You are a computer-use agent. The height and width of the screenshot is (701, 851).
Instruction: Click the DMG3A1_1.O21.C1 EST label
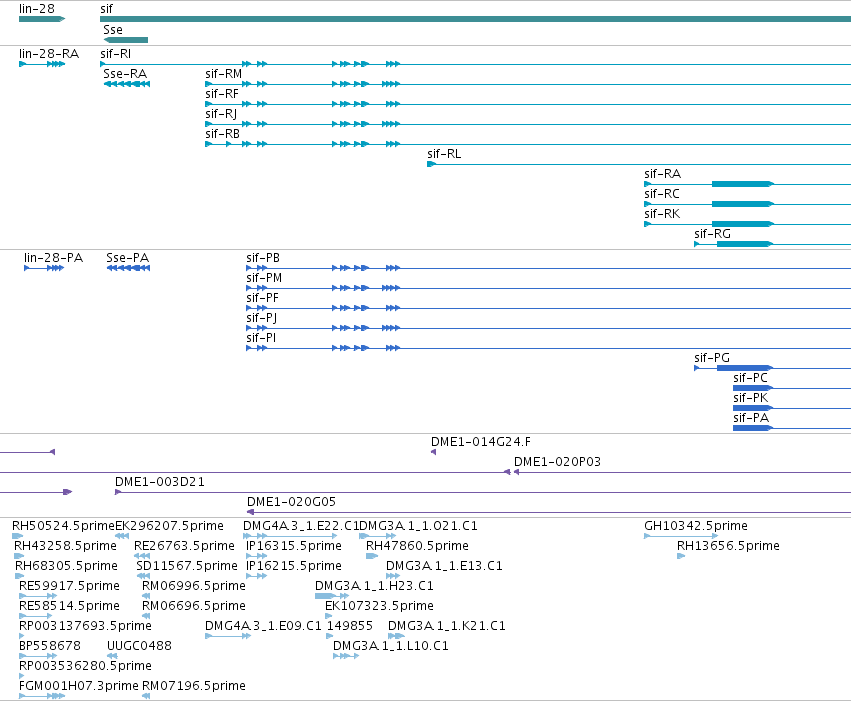tap(418, 526)
